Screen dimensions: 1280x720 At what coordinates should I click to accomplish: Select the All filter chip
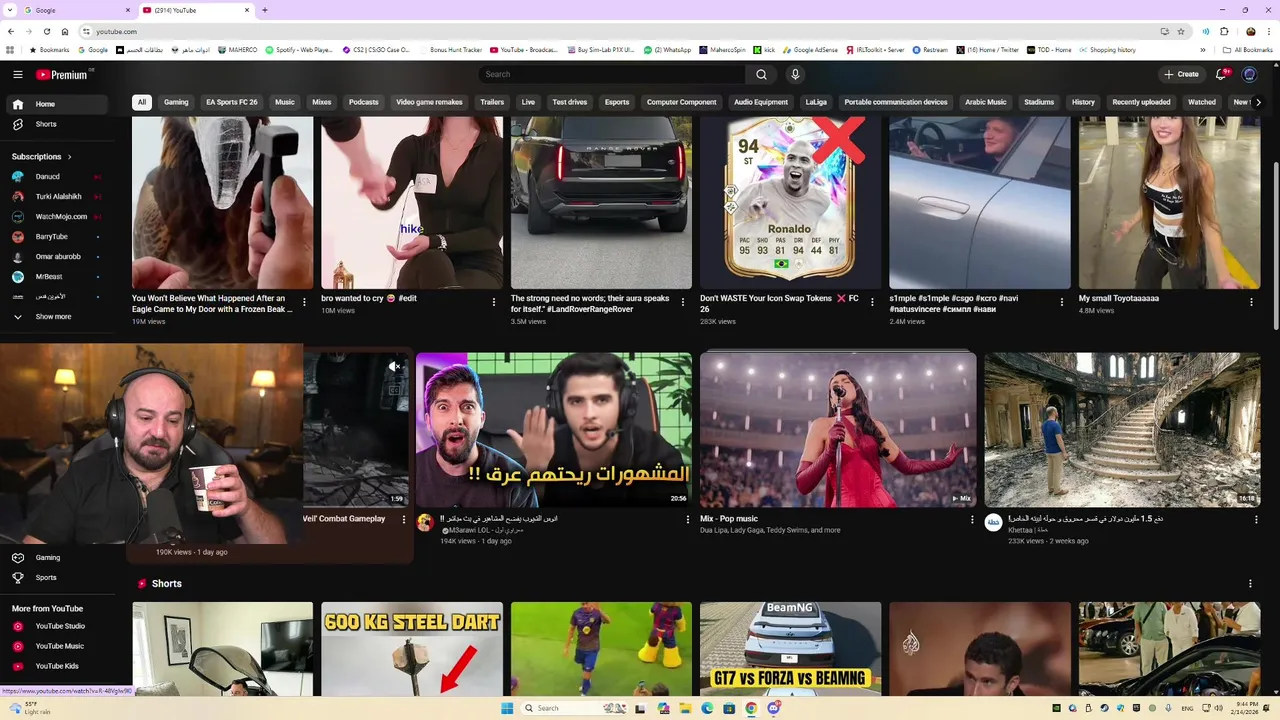(142, 102)
